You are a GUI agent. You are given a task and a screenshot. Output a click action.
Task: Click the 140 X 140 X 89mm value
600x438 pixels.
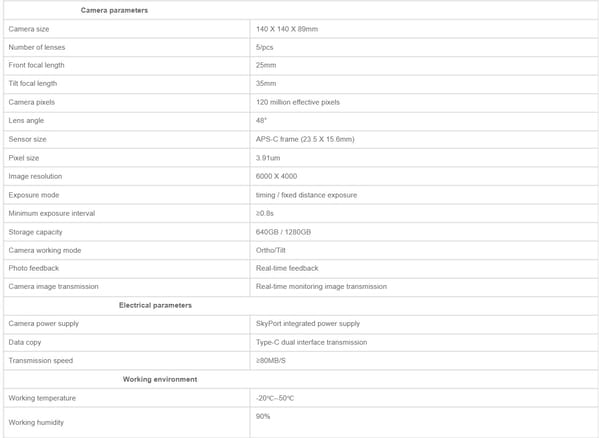pos(287,29)
